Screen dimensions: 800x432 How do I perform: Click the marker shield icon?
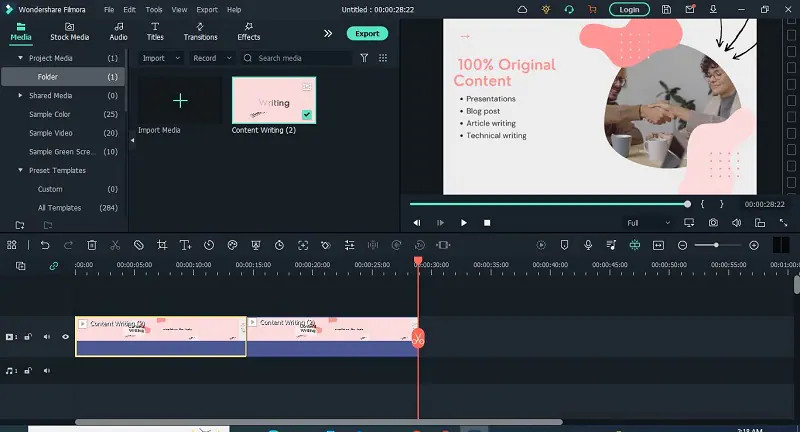564,245
